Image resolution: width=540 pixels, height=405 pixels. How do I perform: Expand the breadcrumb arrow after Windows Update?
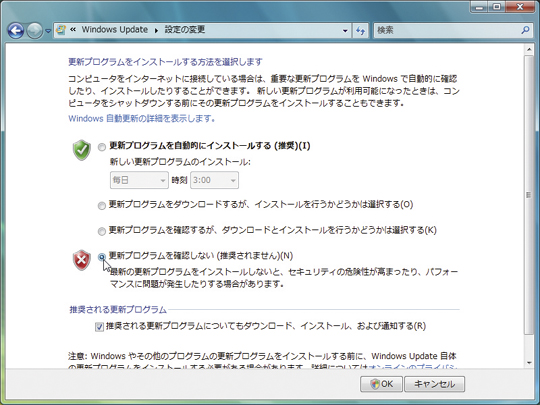tap(156, 30)
